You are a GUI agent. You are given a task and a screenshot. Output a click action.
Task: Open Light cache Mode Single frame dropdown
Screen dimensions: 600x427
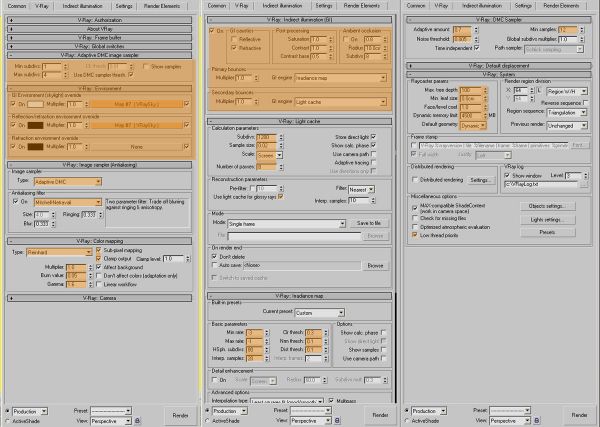coord(287,223)
